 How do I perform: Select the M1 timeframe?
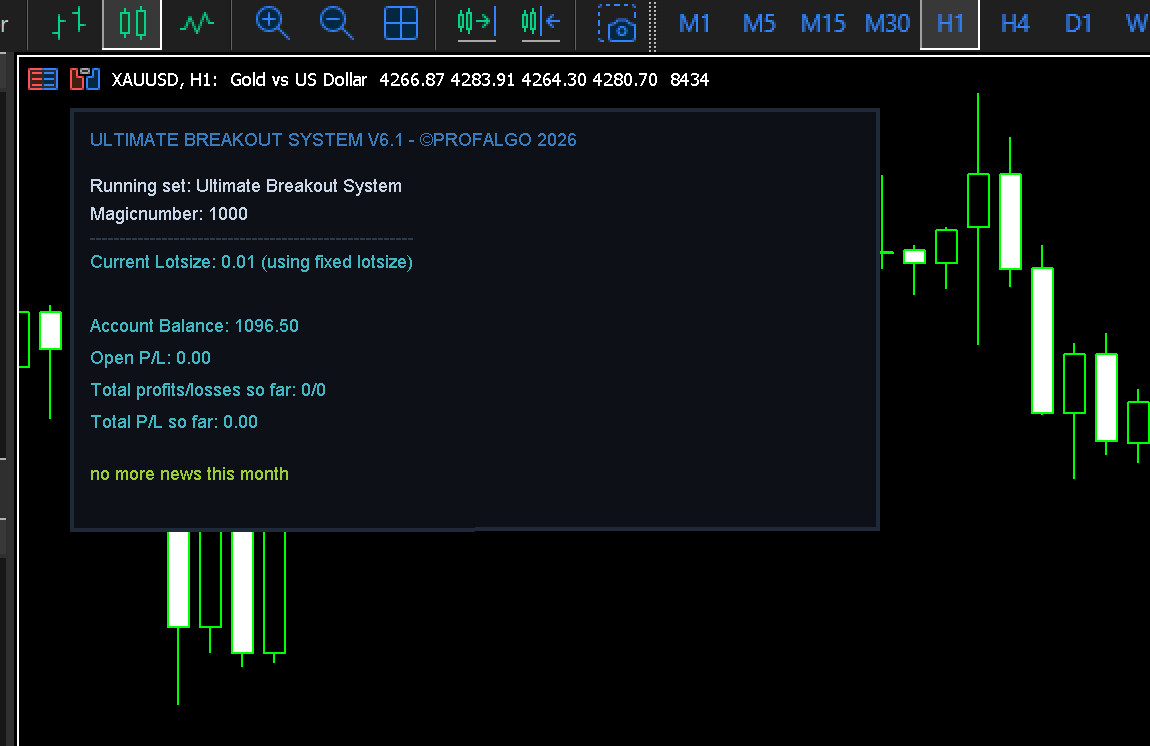coord(694,23)
